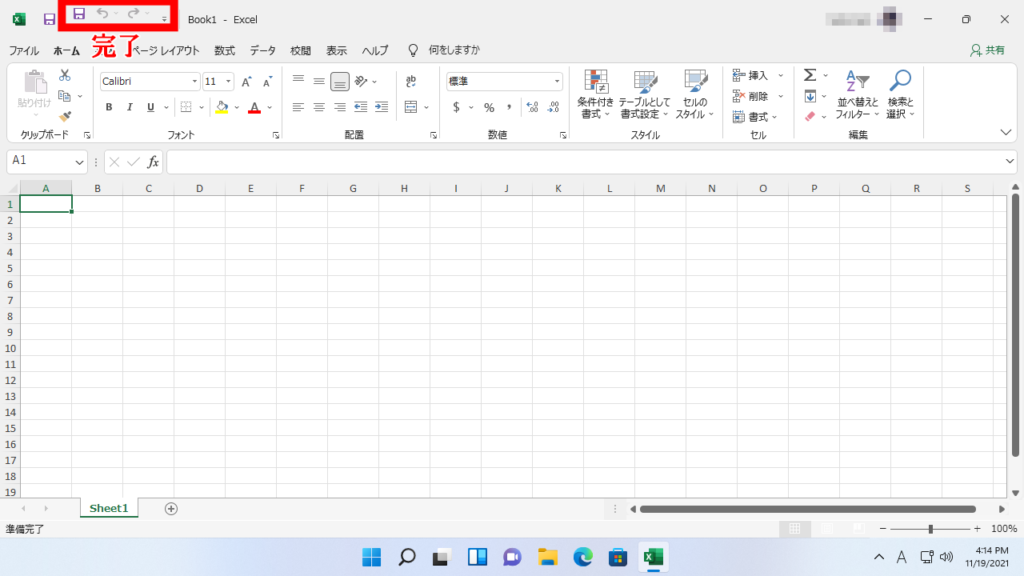Click the Percent Style icon
Screen dimensions: 1024x576
tap(489, 107)
